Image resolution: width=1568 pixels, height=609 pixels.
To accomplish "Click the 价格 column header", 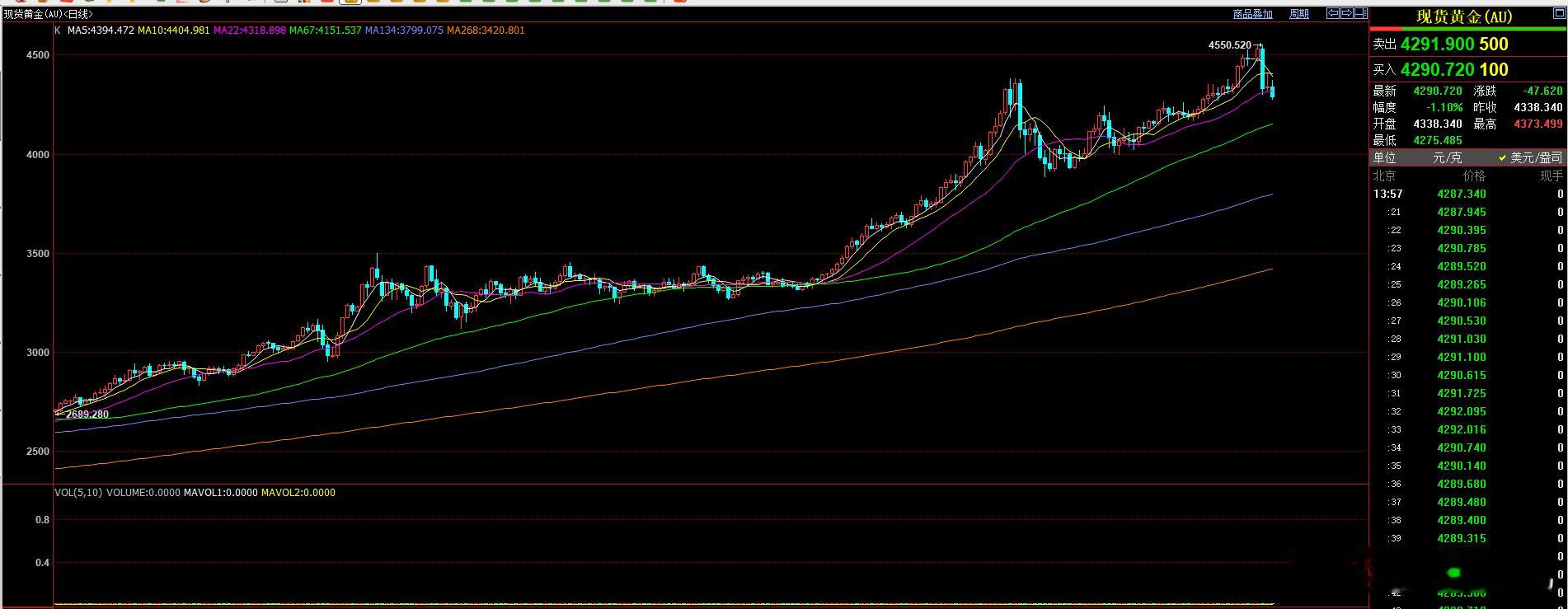I will tap(1474, 176).
